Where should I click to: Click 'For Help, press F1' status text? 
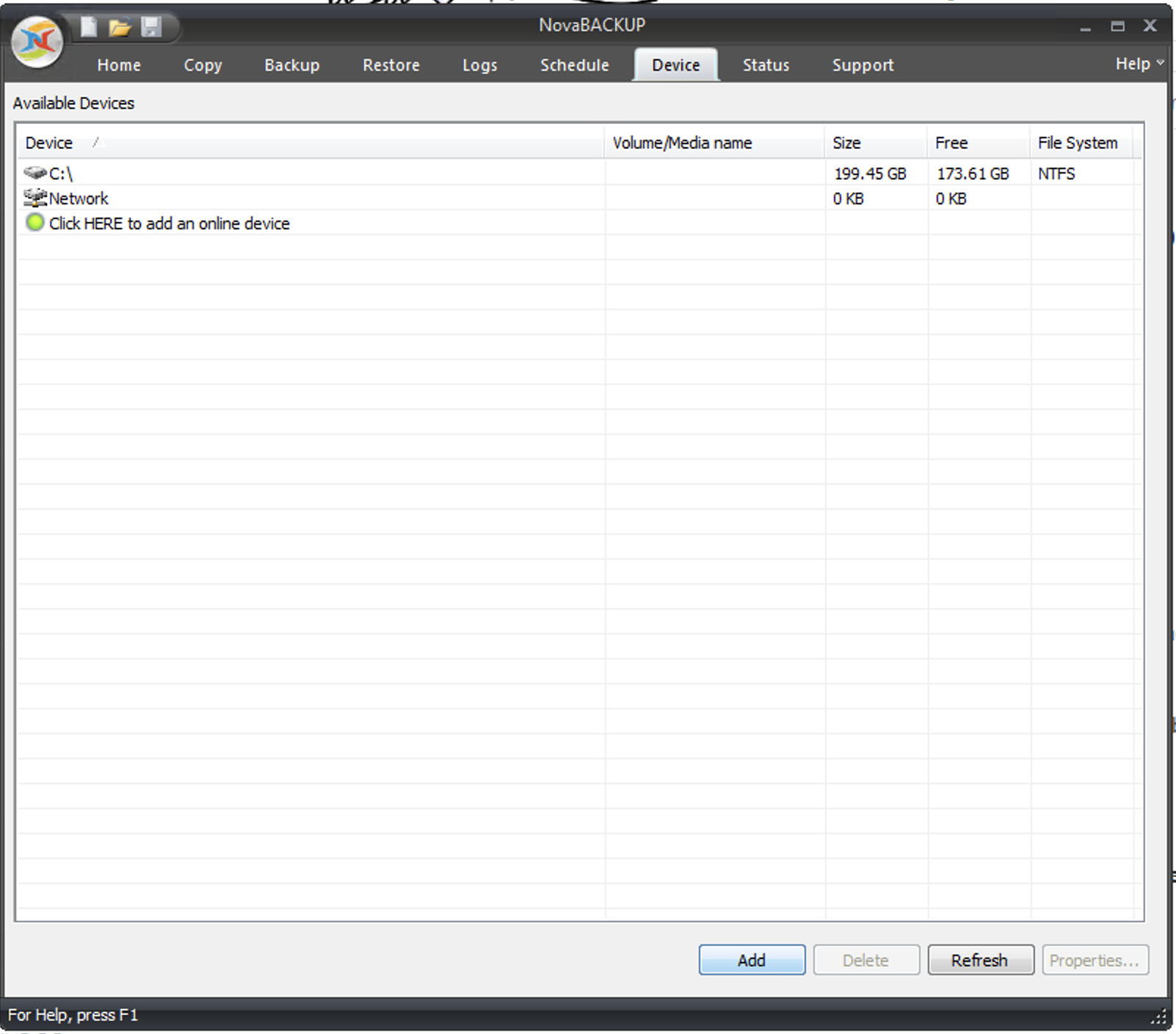point(73,1015)
